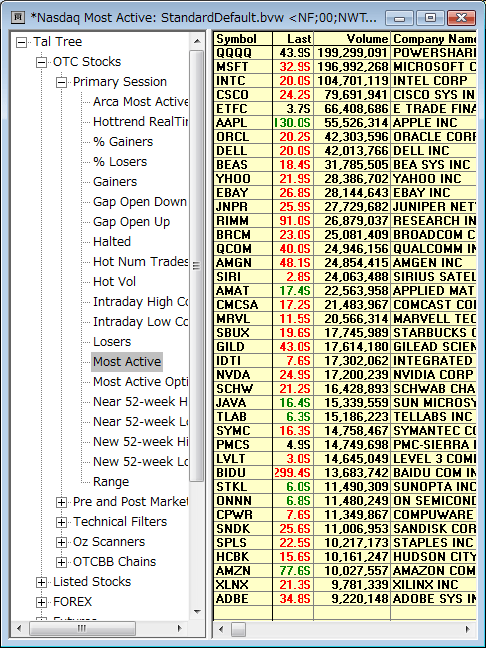Click the table horizontal scrollbar thumb
The height and width of the screenshot is (648, 486).
(238, 629)
